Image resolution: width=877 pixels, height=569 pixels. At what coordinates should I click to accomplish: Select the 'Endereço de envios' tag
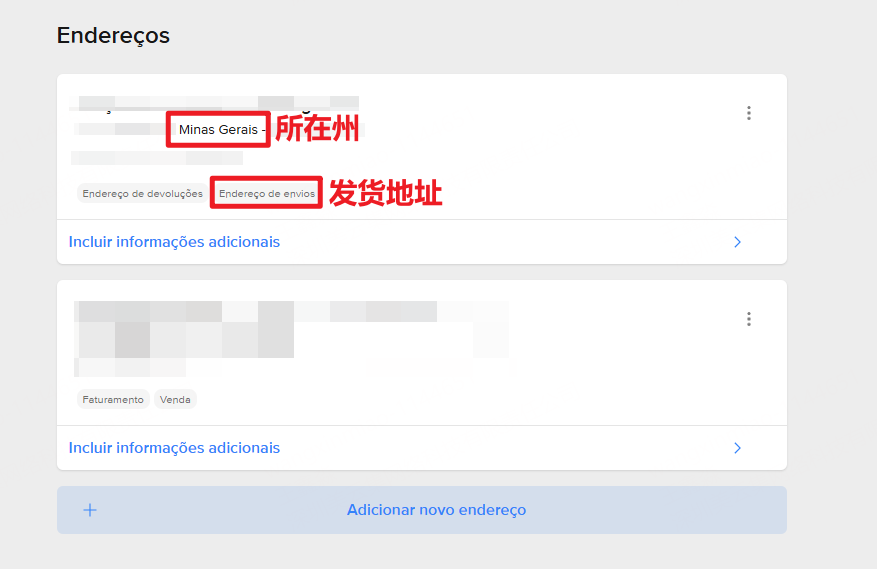coord(267,194)
